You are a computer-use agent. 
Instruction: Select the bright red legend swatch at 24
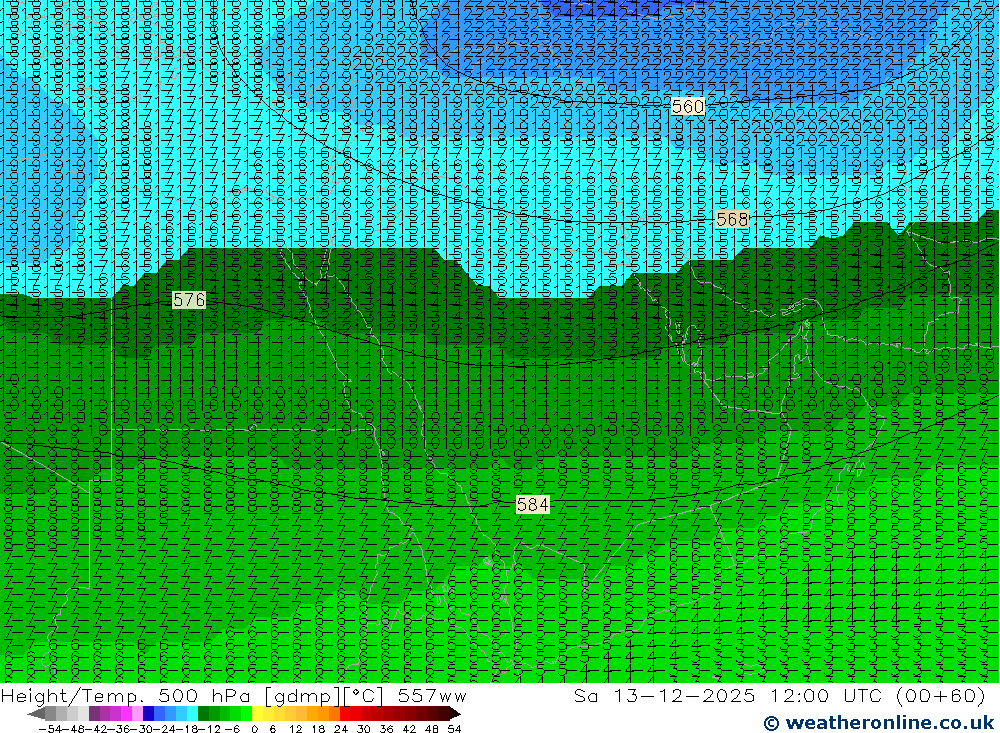coord(345,713)
